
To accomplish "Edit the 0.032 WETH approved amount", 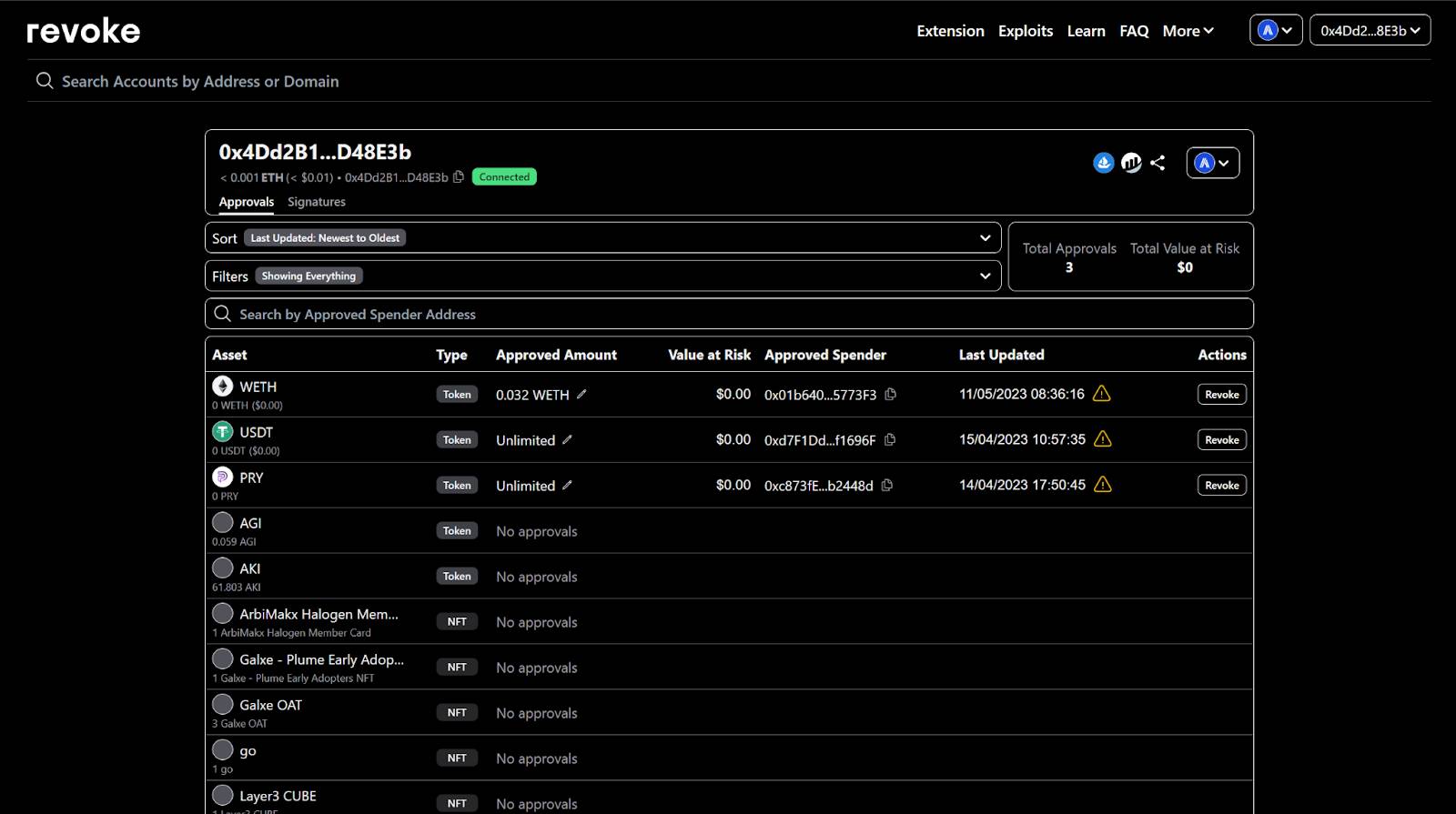I will click(x=581, y=394).
